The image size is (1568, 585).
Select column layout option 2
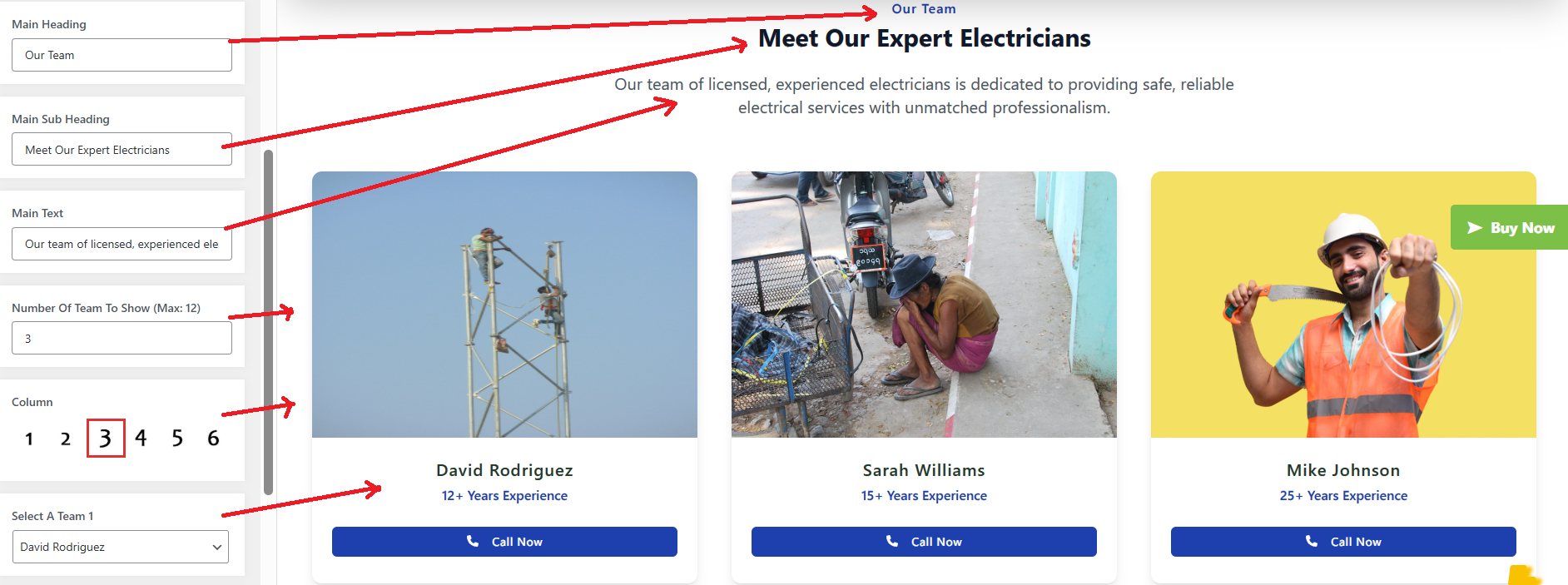[66, 439]
